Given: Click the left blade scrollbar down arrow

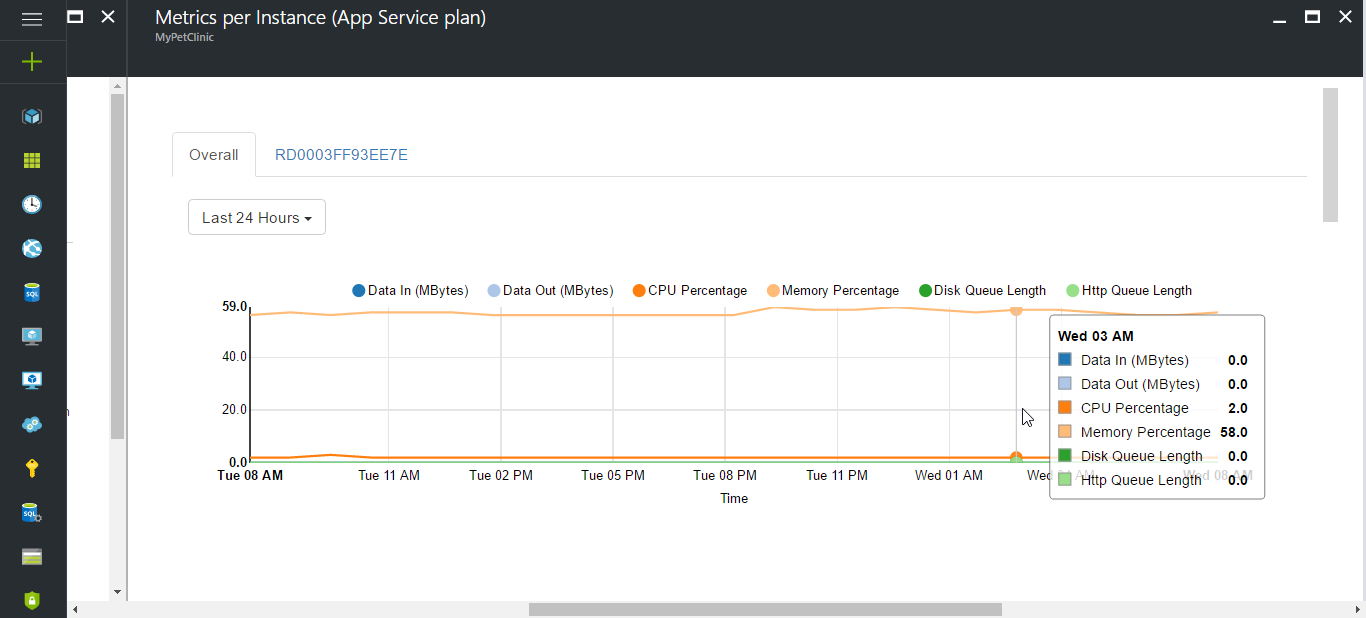Looking at the screenshot, I should (117, 592).
